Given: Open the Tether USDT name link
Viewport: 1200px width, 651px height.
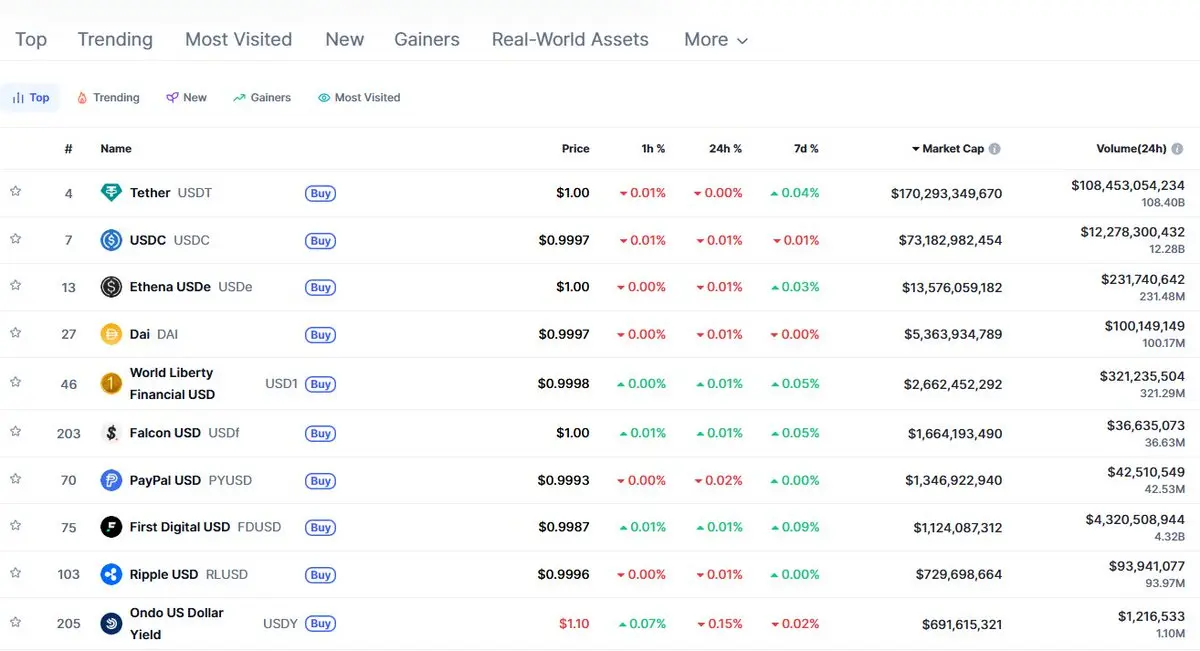Looking at the screenshot, I should point(171,193).
